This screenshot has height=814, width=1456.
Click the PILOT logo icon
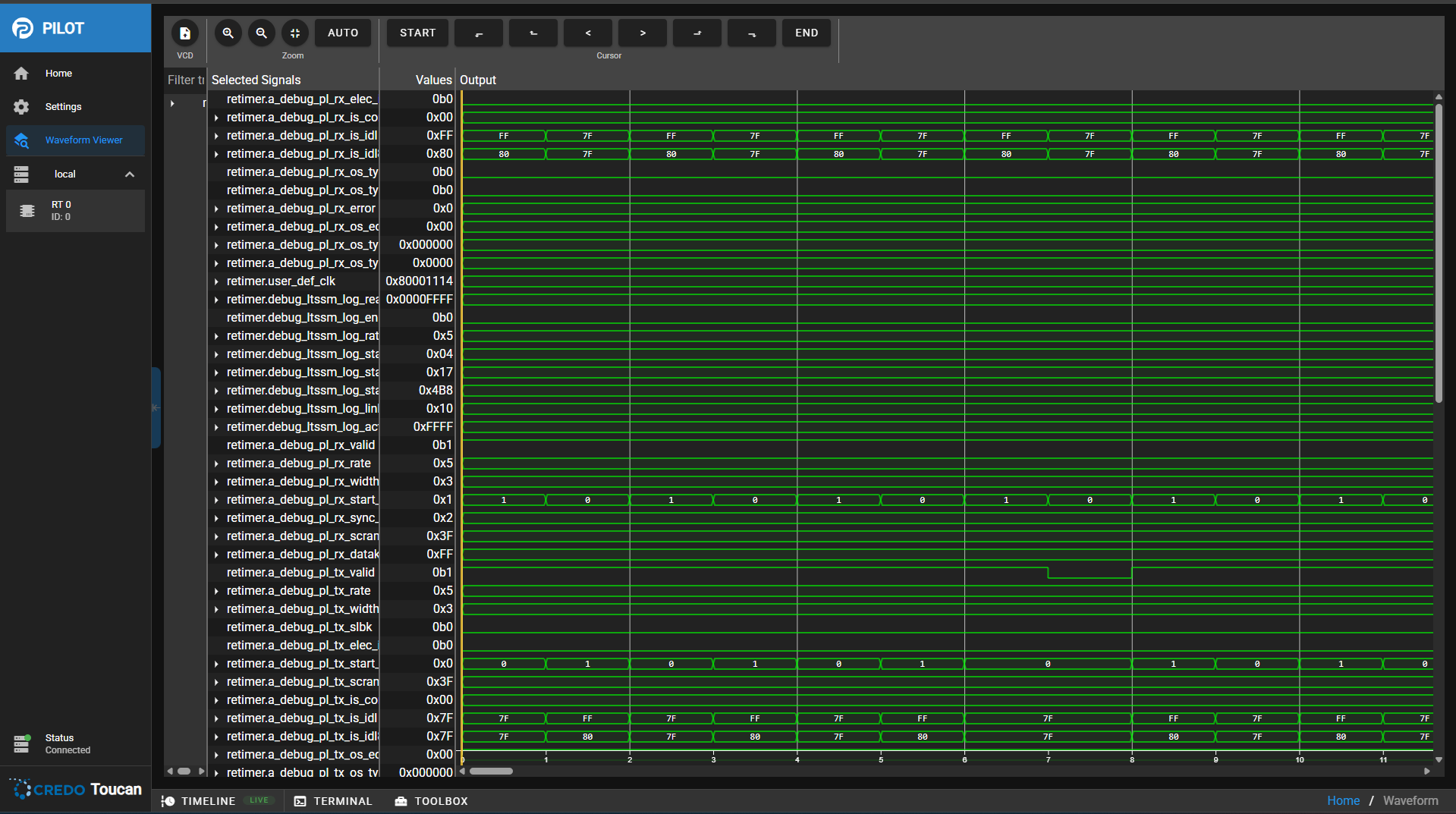click(x=23, y=28)
